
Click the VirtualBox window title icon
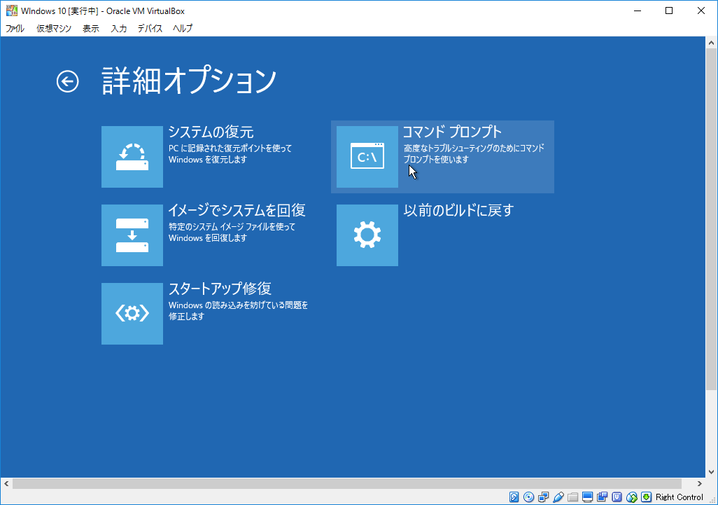click(11, 11)
